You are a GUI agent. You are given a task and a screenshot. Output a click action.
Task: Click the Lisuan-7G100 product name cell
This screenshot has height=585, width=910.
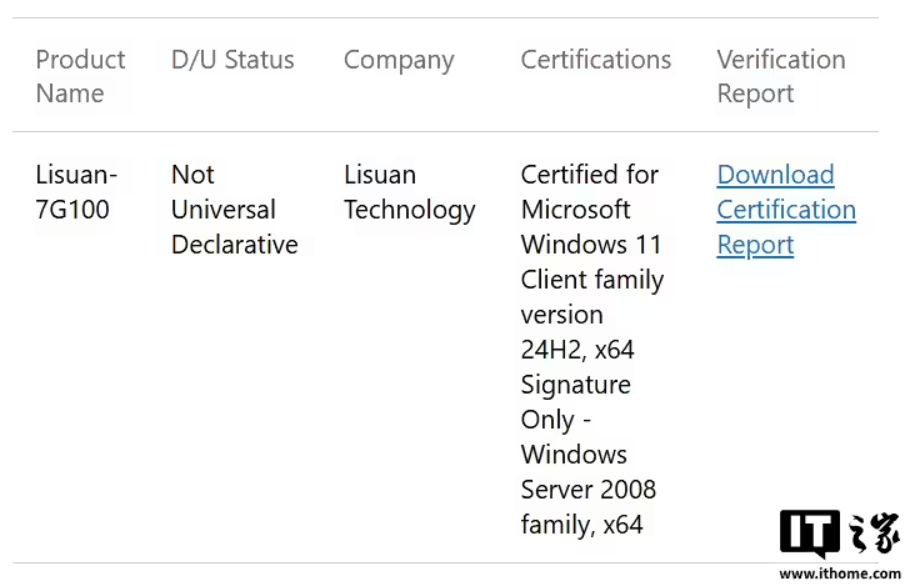point(77,192)
